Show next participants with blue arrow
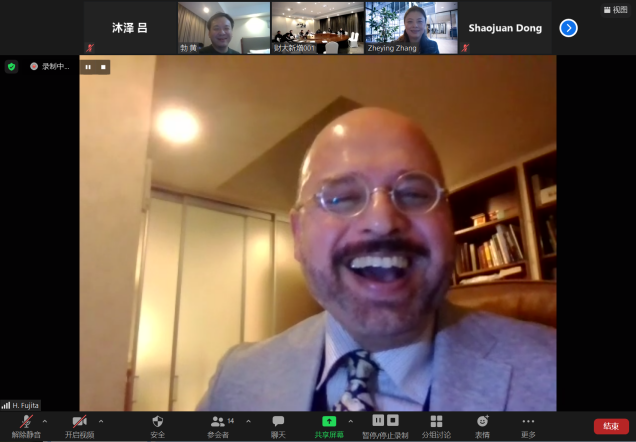Screen dimensions: 636x442 coord(568,28)
